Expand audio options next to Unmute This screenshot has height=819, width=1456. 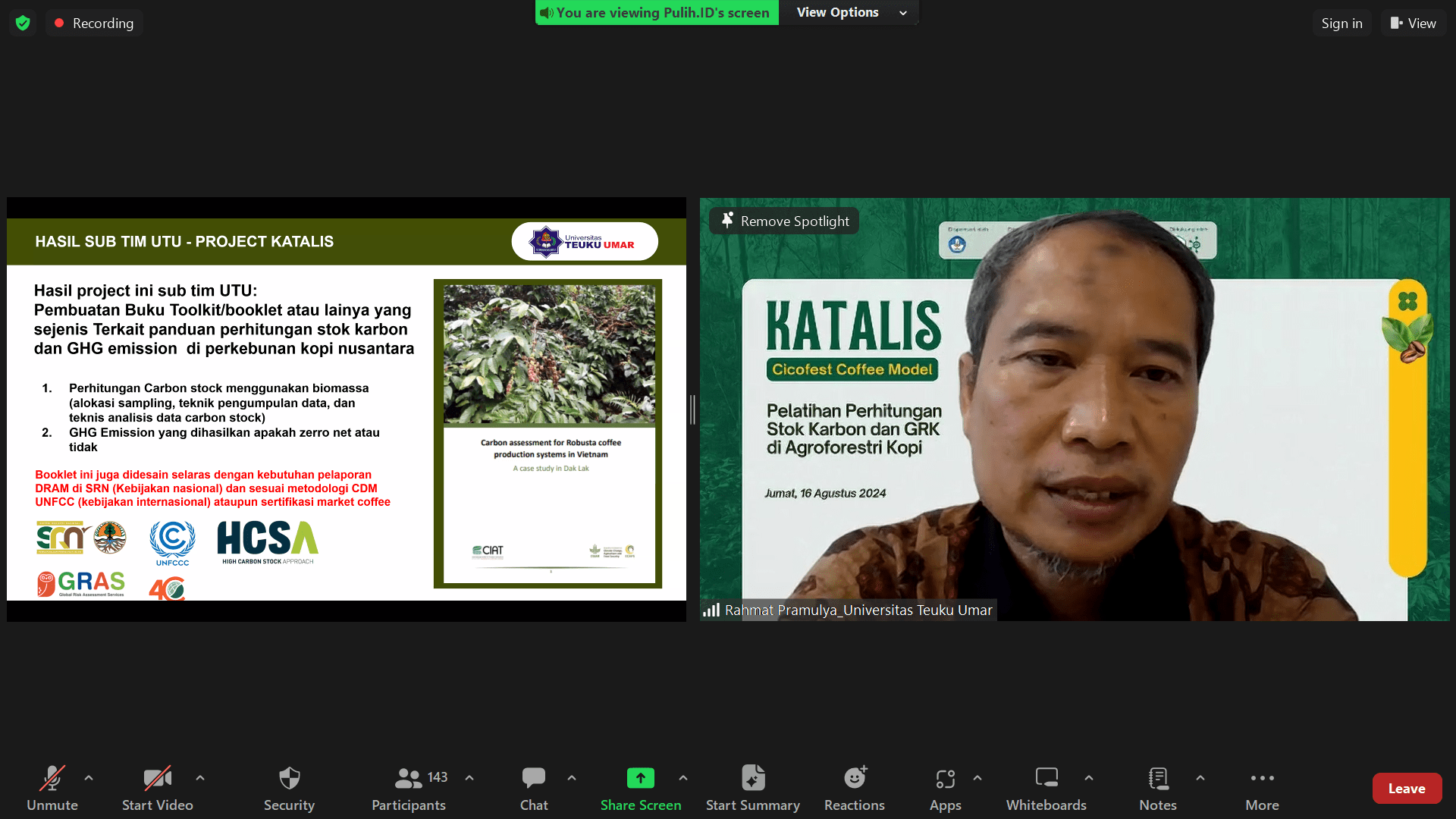(x=89, y=778)
